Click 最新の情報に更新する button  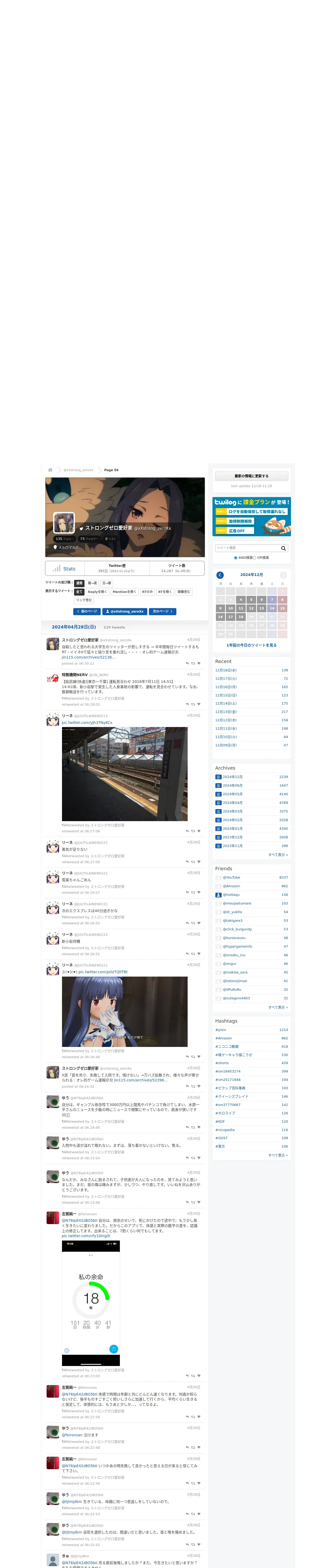click(x=251, y=476)
